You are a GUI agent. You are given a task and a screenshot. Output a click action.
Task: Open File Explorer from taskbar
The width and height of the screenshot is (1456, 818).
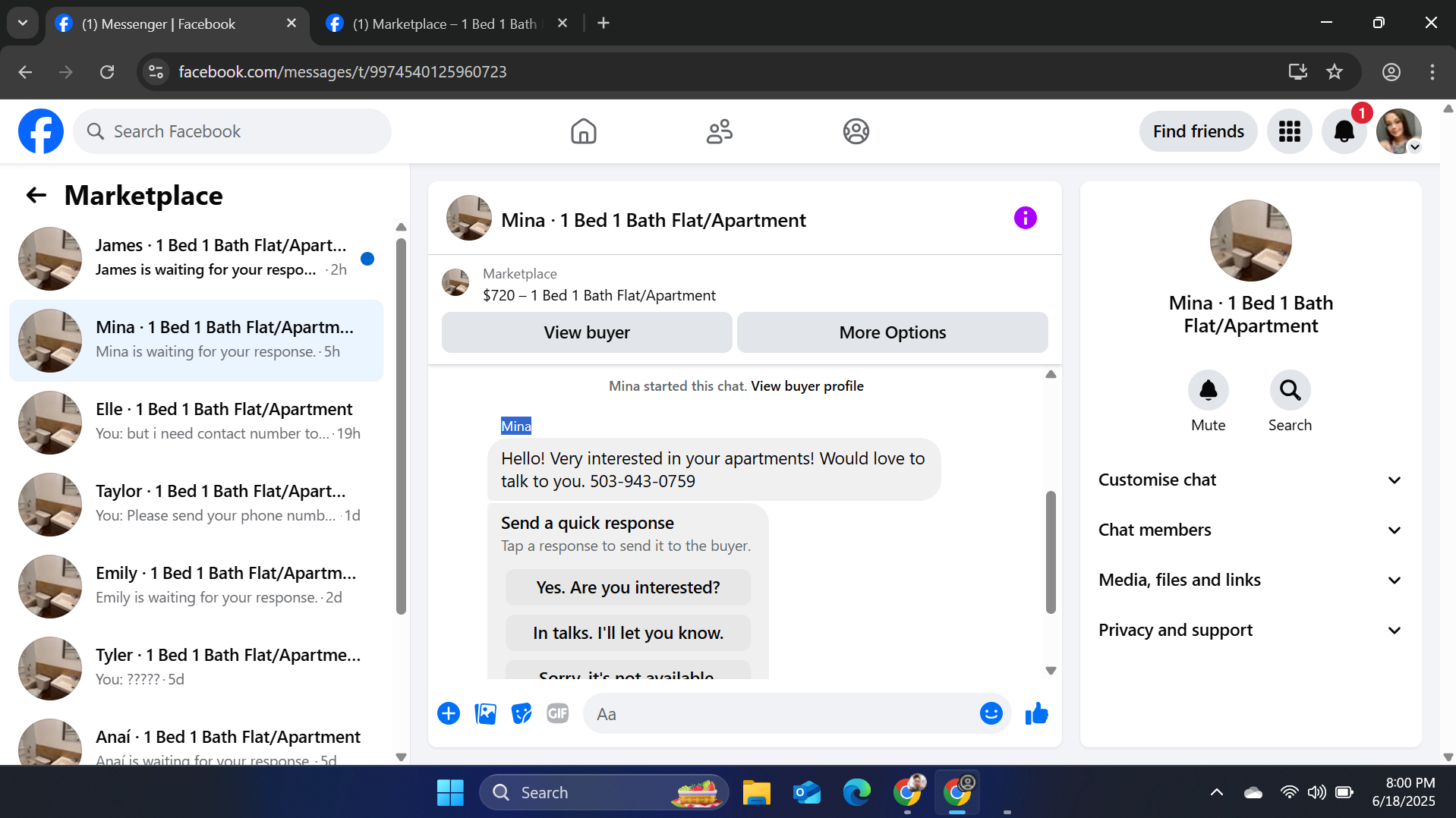(756, 793)
